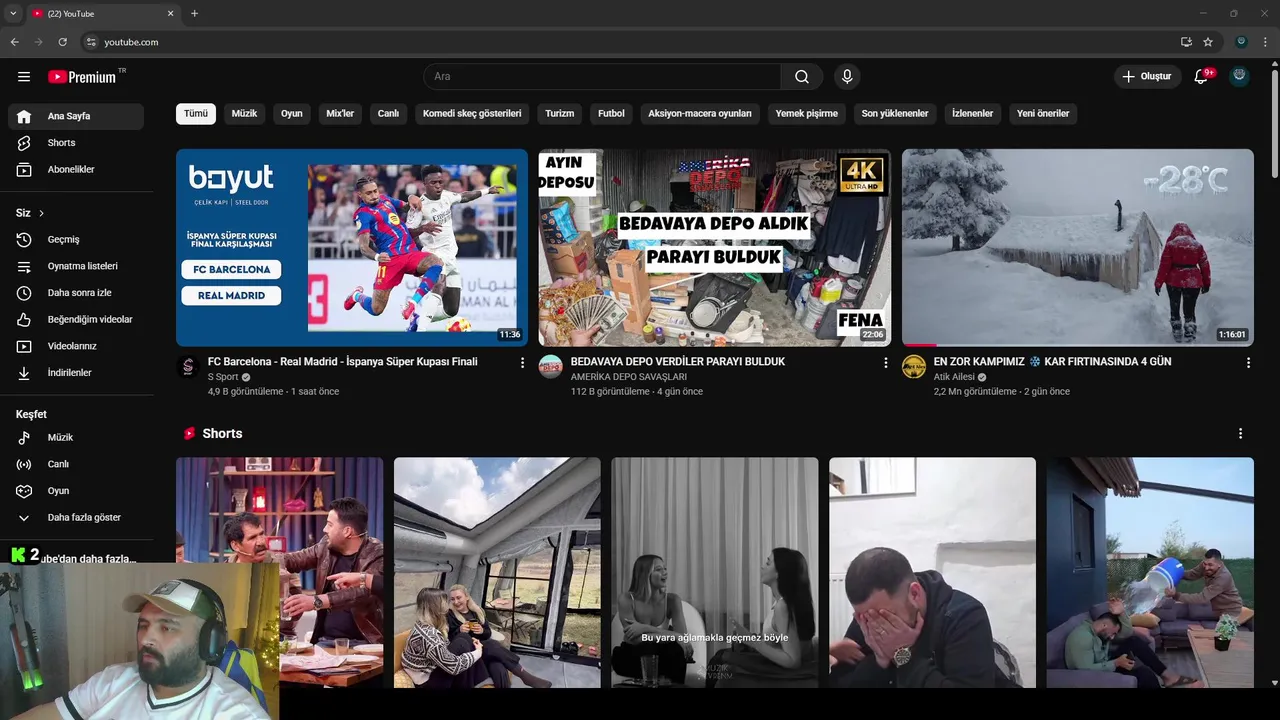Viewport: 1280px width, 720px height.
Task: Click the YouTube Premium logo
Action: (84, 77)
